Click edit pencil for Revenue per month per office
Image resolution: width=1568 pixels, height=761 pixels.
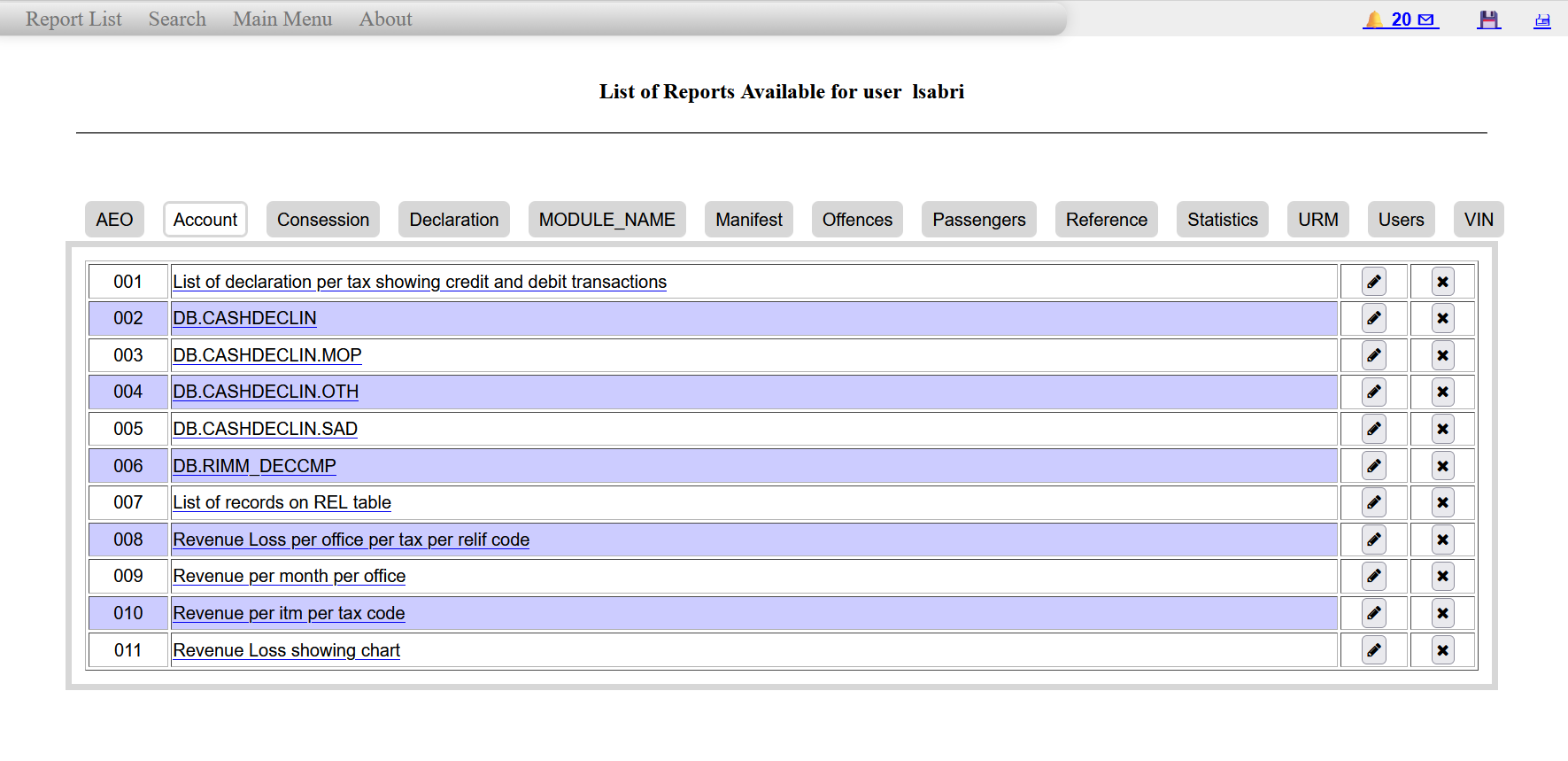[1373, 577]
